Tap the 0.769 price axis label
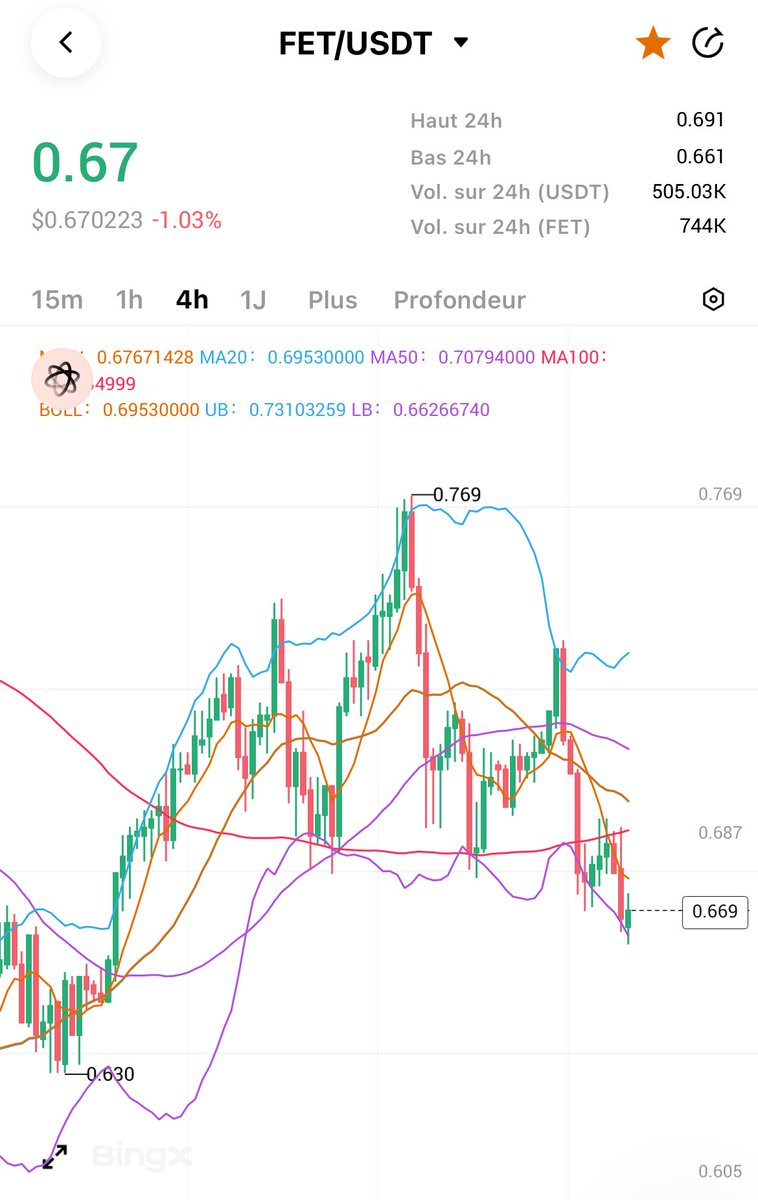 click(720, 494)
